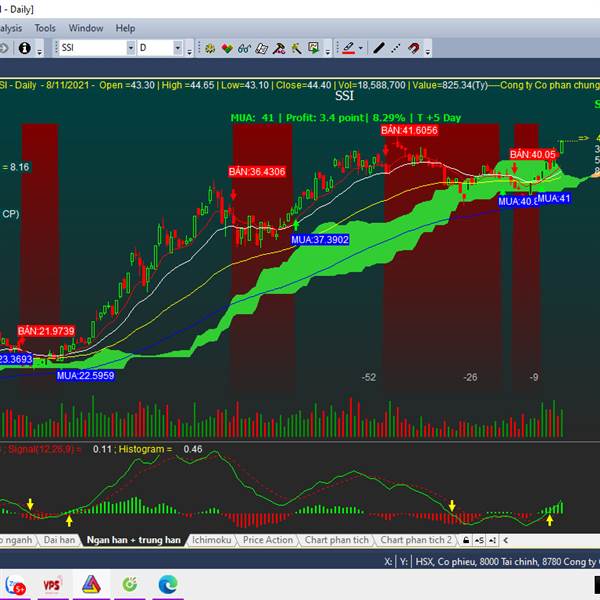600x600 pixels.
Task: Select the Ngan han + trung han tab
Action: [x=134, y=540]
